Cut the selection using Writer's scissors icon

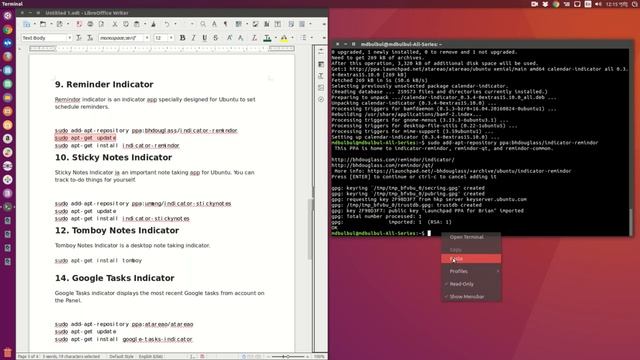pyautogui.click(x=115, y=24)
